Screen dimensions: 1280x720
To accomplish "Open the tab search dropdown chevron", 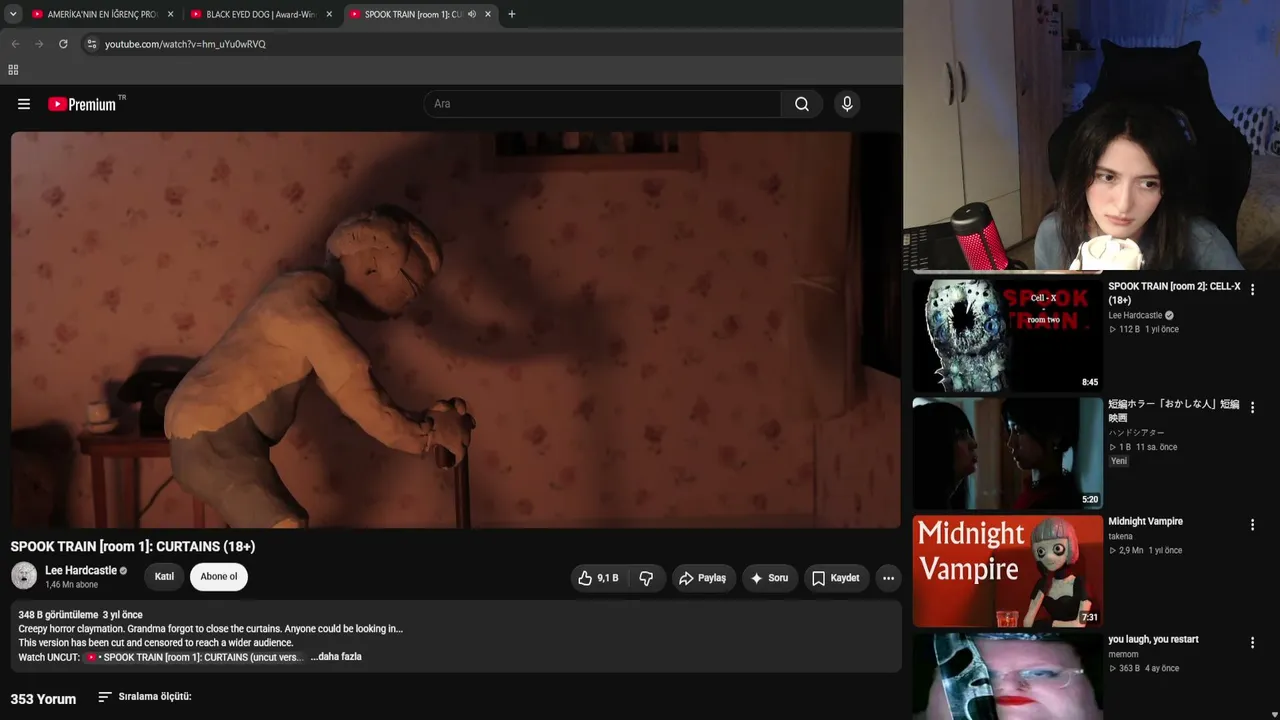I will pos(13,14).
